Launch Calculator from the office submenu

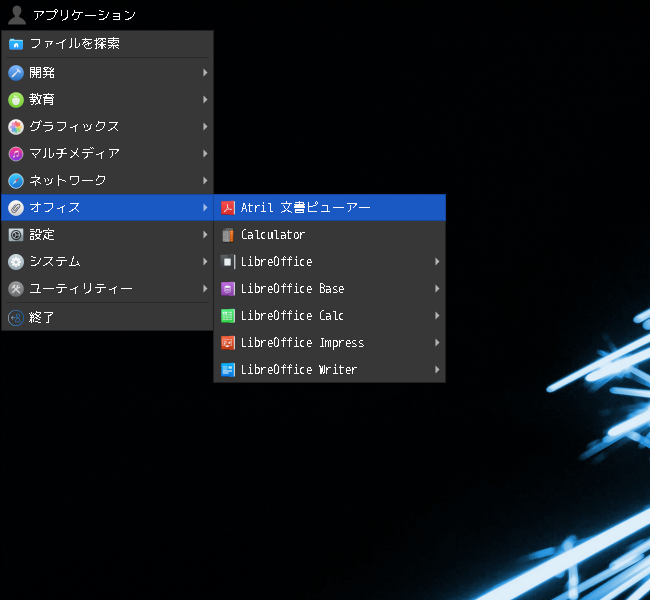(x=330, y=235)
